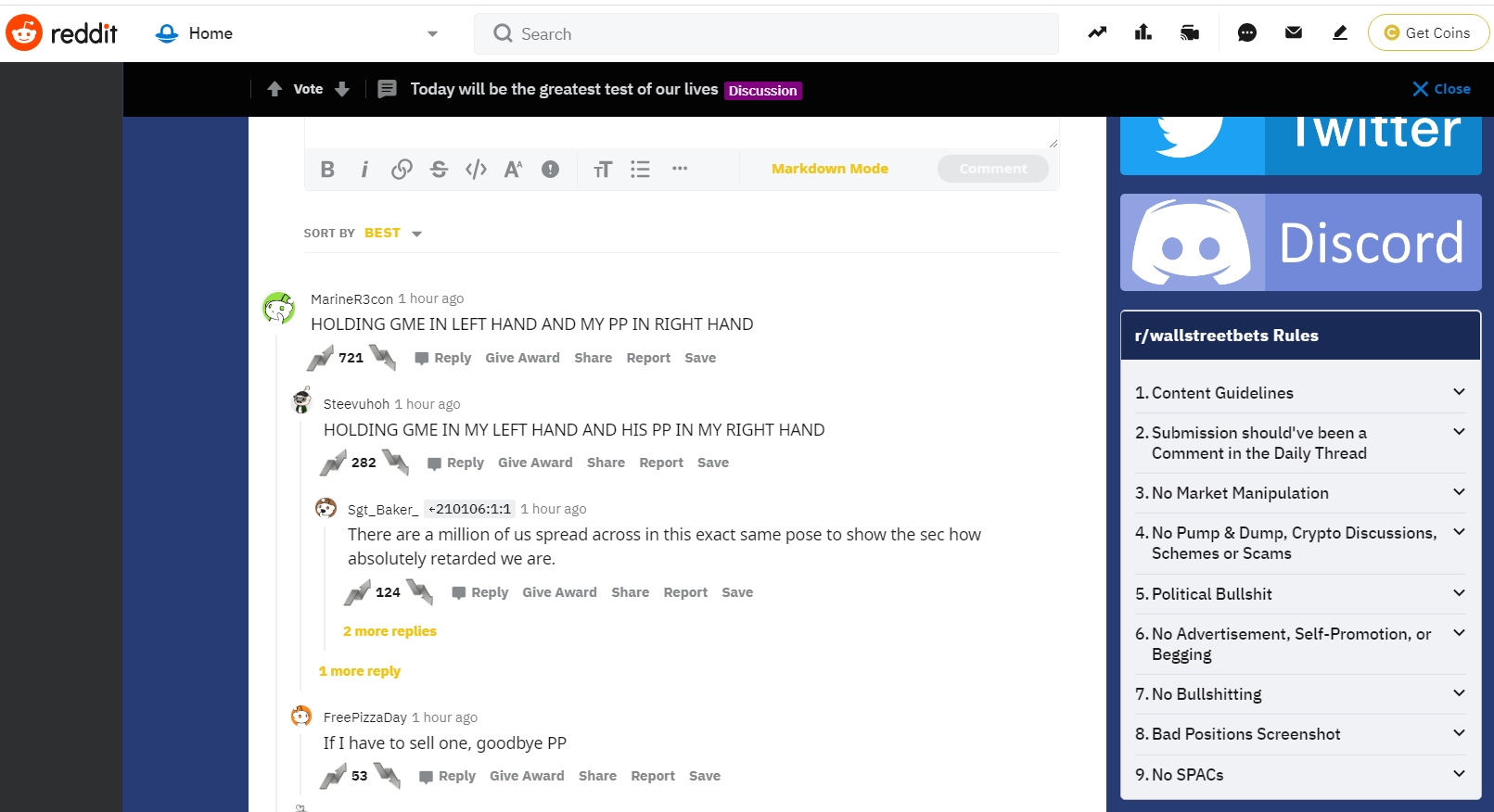
Task: Click Sgt_Baker_'s username
Action: click(383, 509)
